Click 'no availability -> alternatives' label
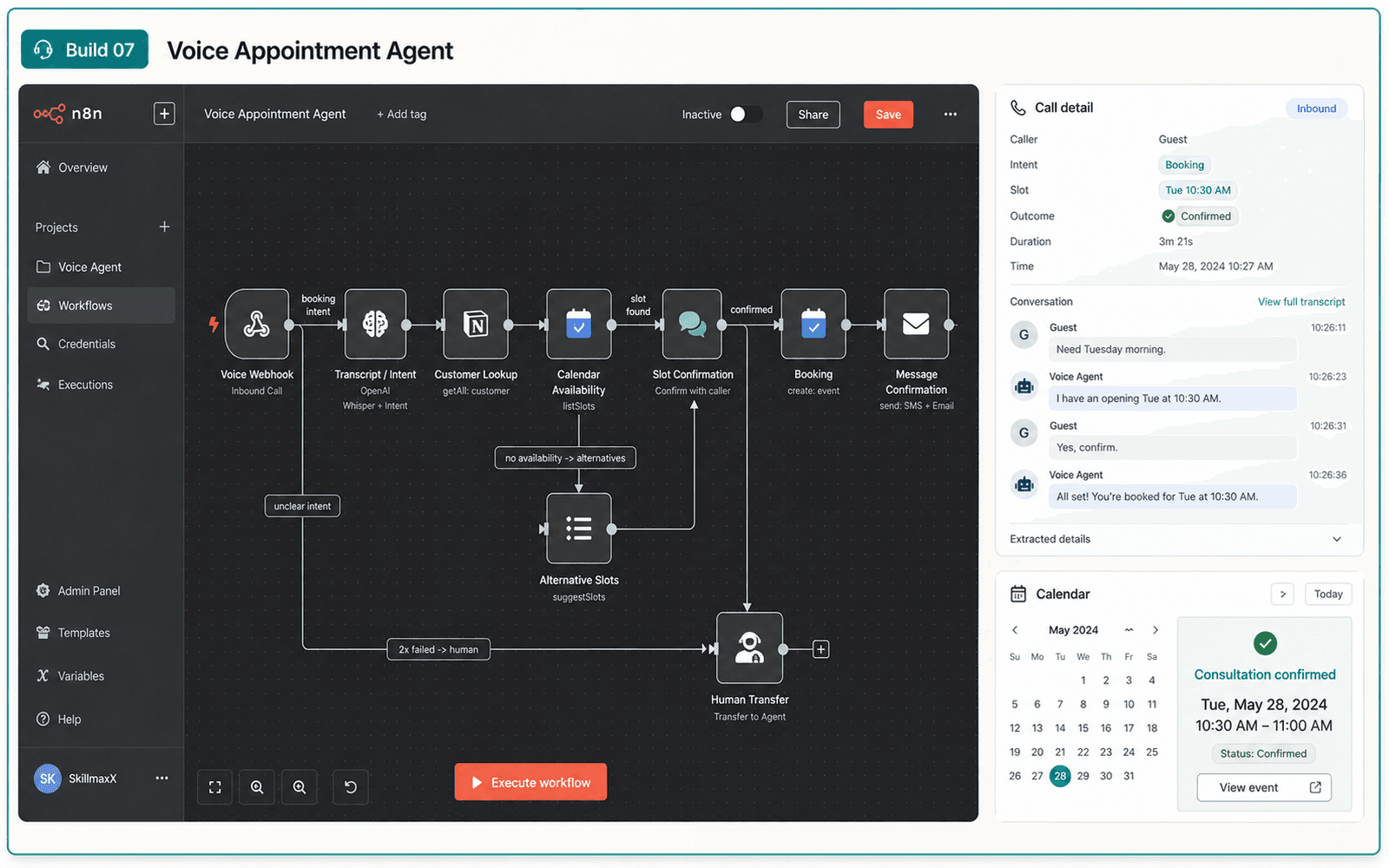Image resolution: width=1389 pixels, height=868 pixels. pyautogui.click(x=565, y=457)
